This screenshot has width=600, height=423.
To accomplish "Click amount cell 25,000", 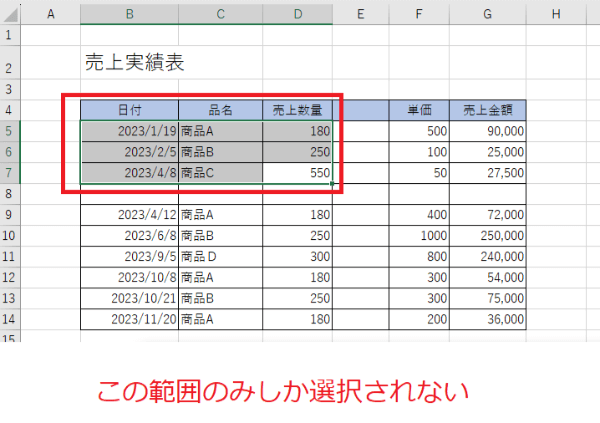I will point(488,152).
